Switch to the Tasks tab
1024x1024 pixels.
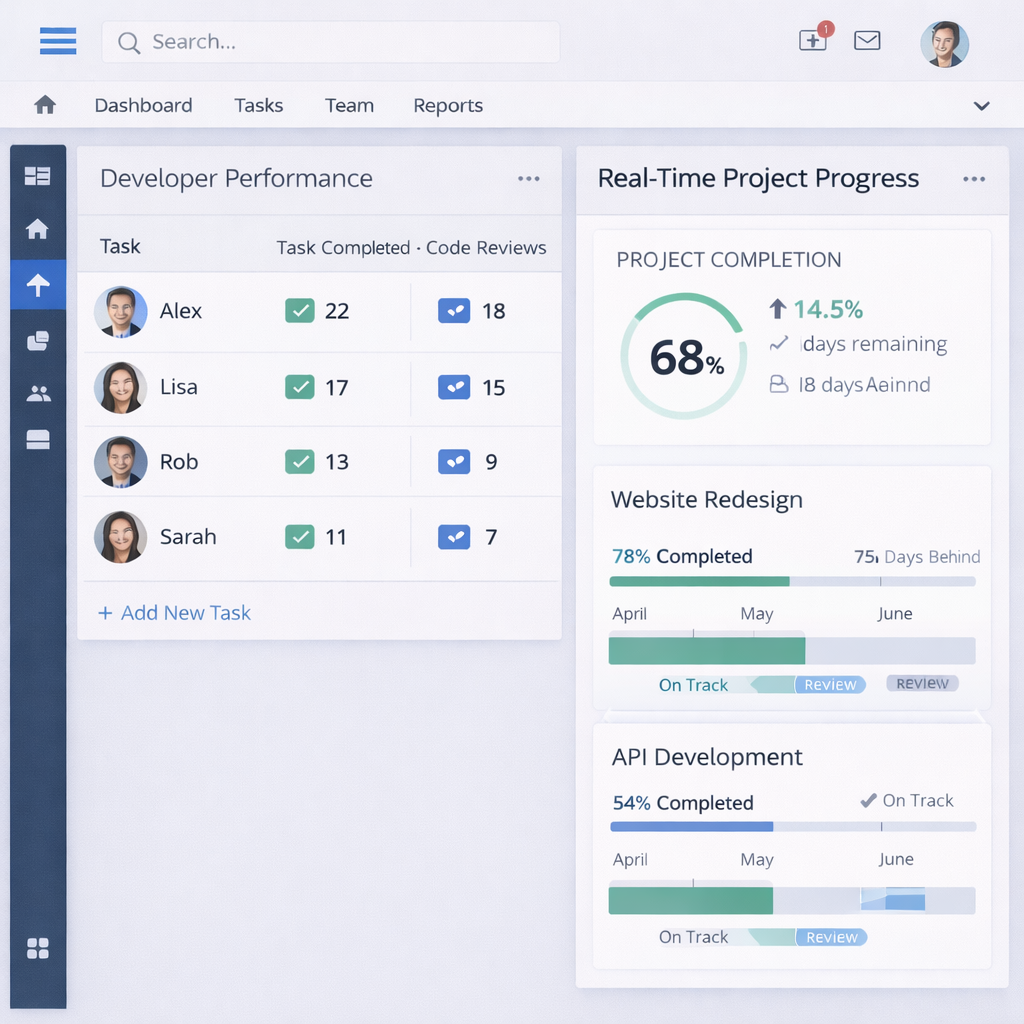[259, 105]
